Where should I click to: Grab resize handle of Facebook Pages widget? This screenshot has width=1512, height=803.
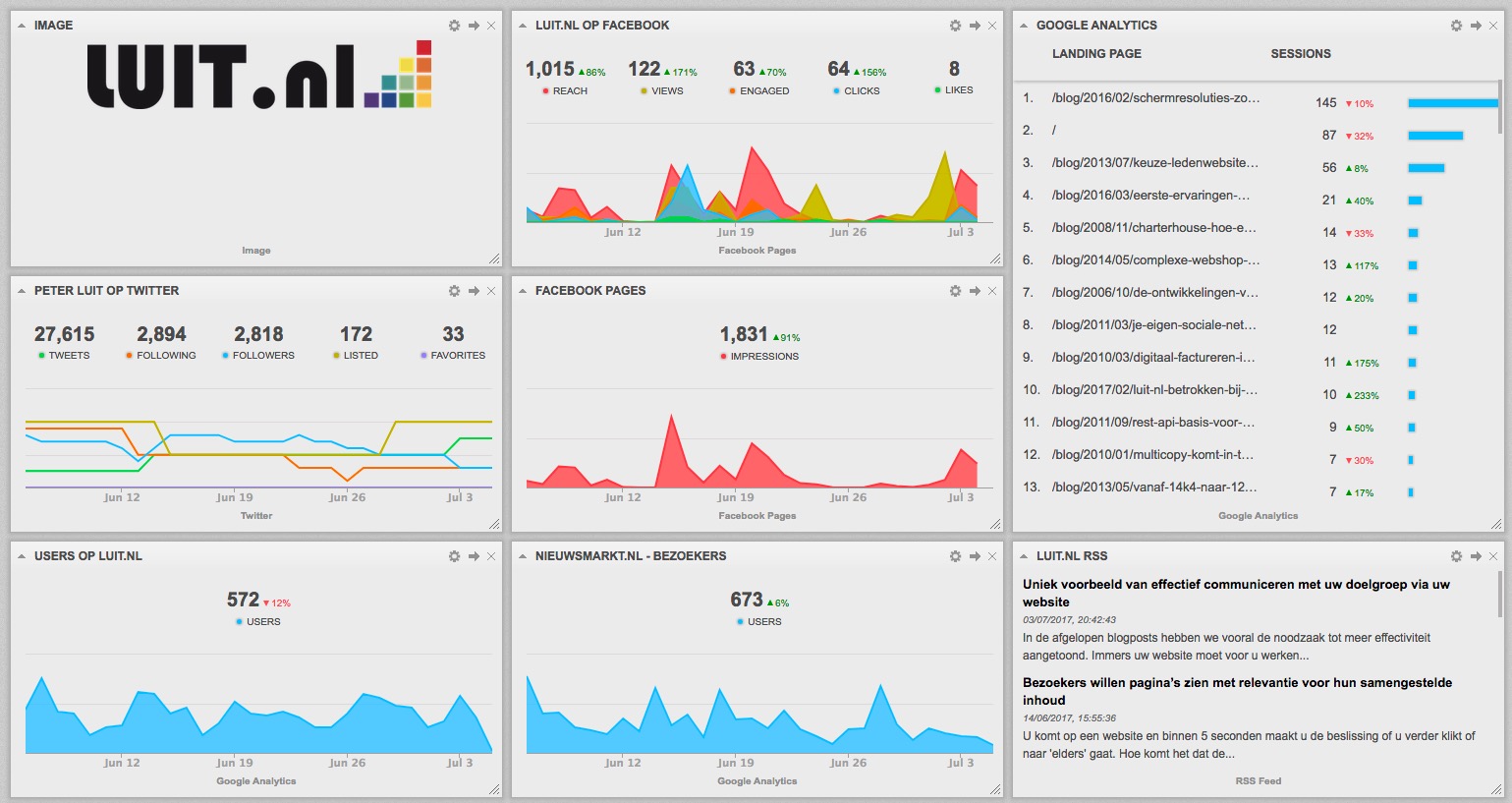point(995,524)
